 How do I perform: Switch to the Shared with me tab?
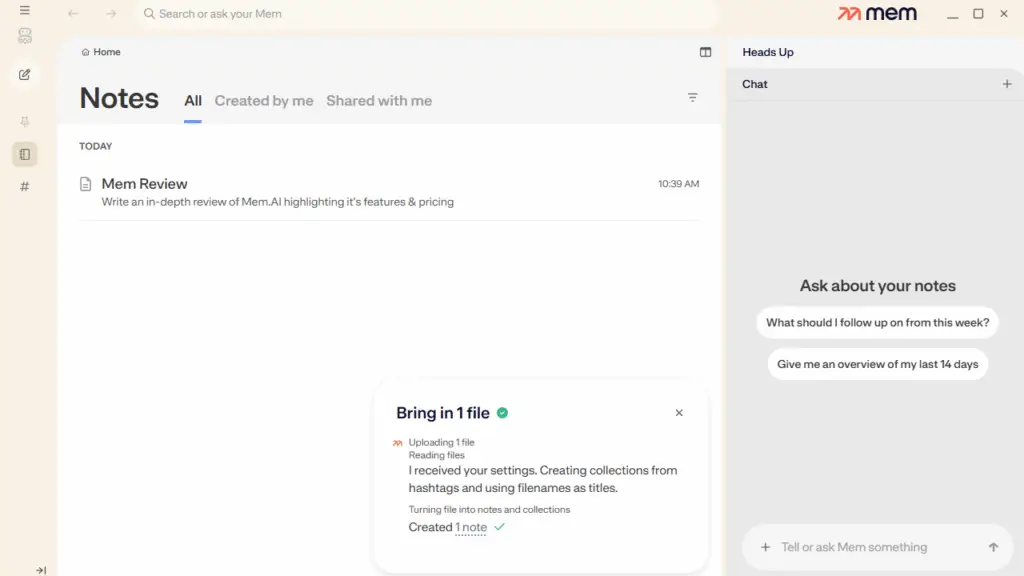coord(379,101)
